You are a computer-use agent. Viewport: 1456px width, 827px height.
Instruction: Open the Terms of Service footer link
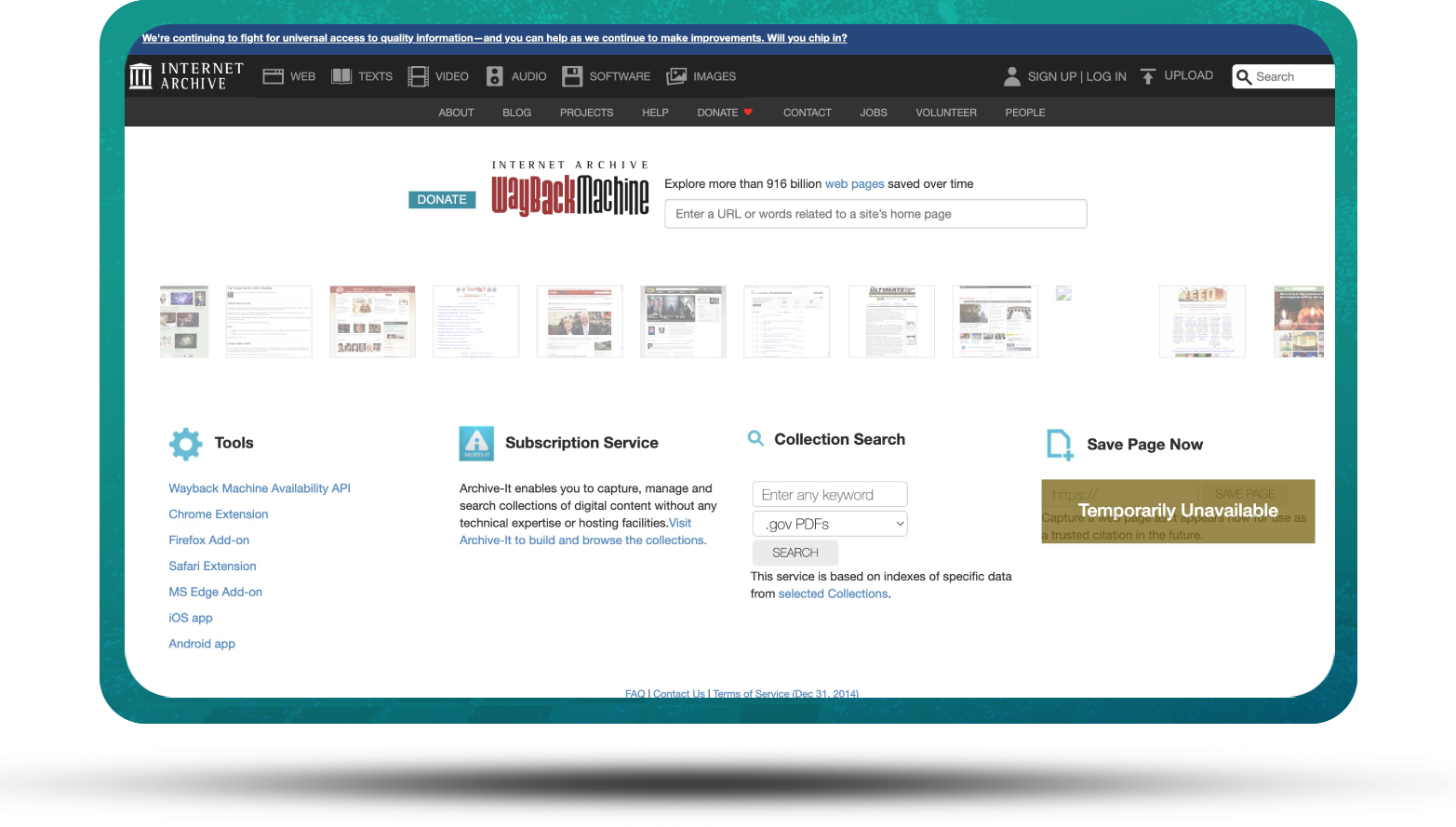785,694
